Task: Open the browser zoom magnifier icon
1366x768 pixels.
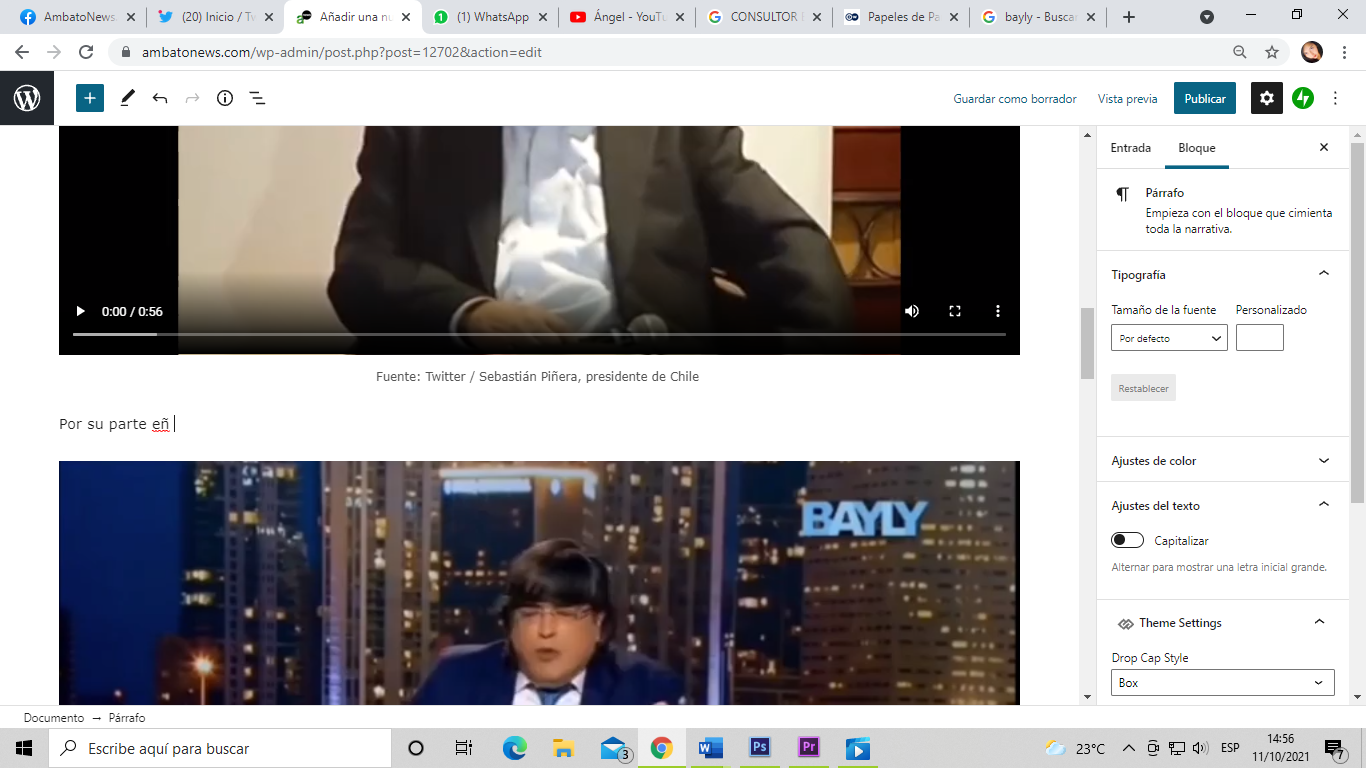Action: [x=1239, y=52]
